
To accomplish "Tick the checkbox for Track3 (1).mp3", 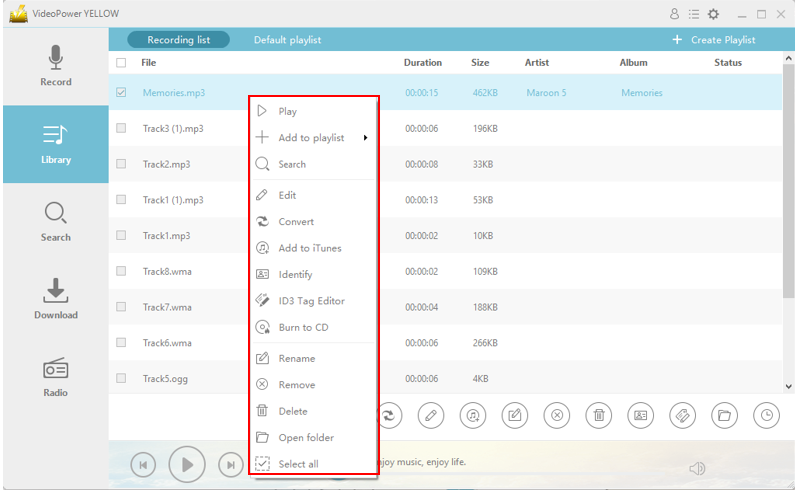I will pos(121,128).
